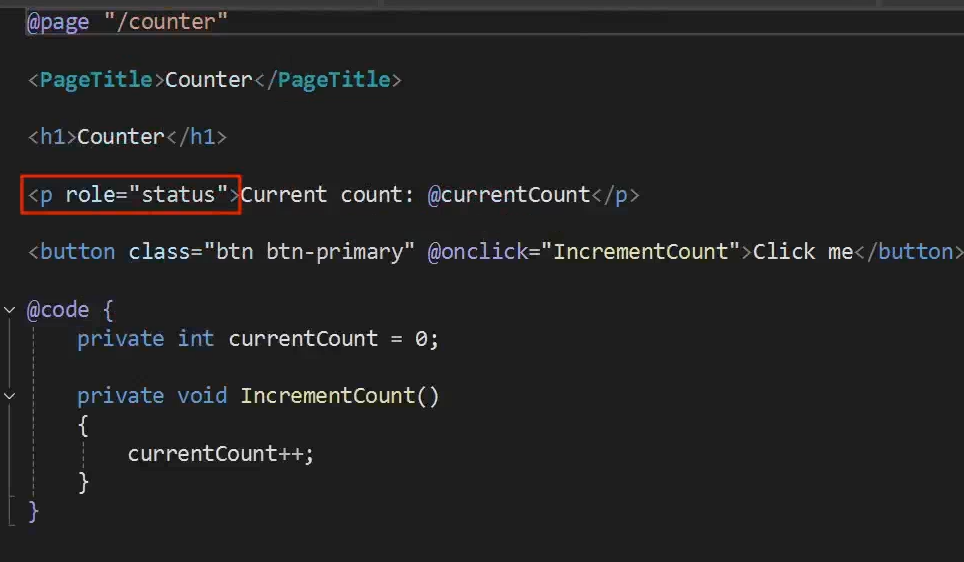Click the class="btn btn-primary" attribute
Screen dimensions: 964x562
pyautogui.click(x=271, y=252)
